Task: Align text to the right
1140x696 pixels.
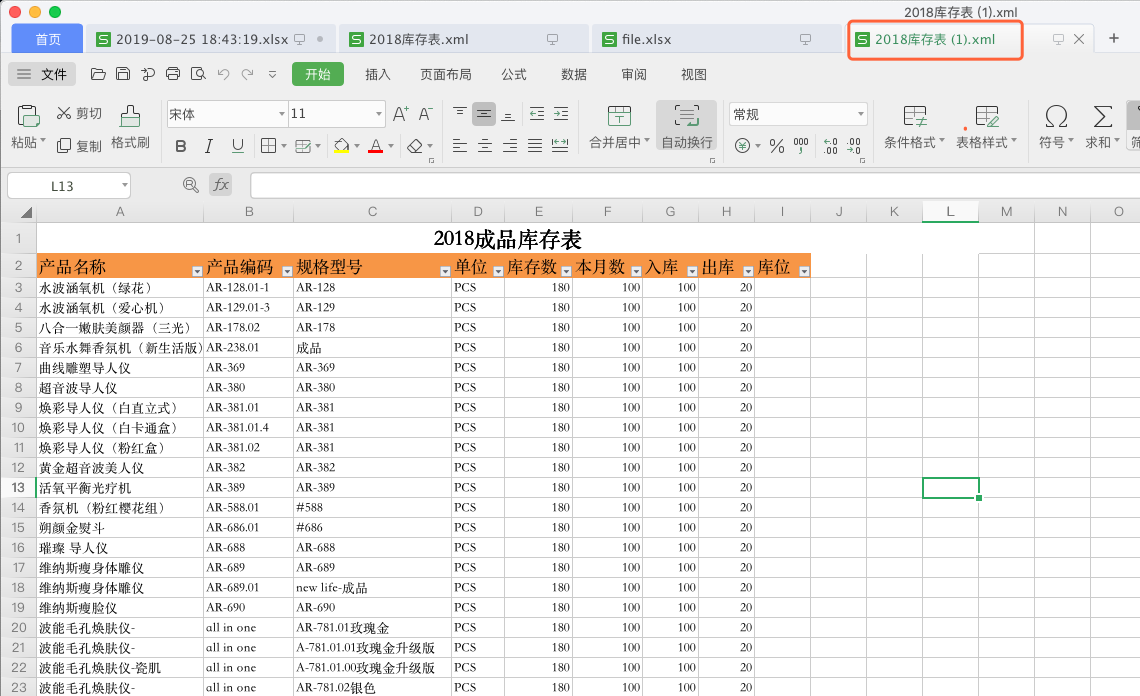Action: (x=510, y=145)
